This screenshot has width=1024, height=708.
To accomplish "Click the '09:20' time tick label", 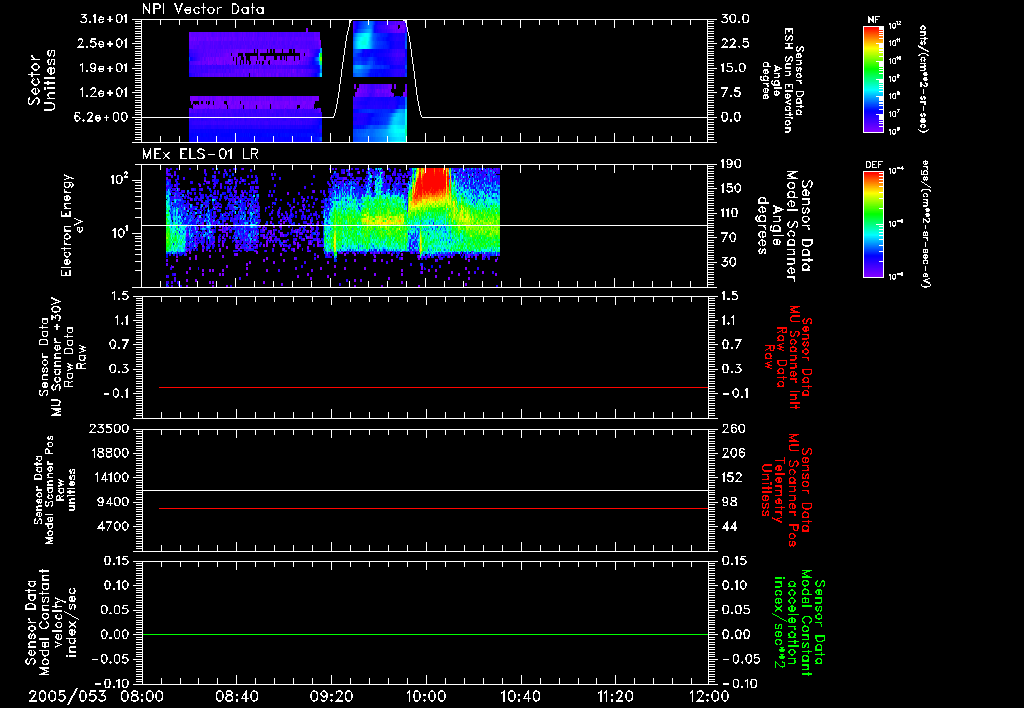I will click(x=331, y=696).
